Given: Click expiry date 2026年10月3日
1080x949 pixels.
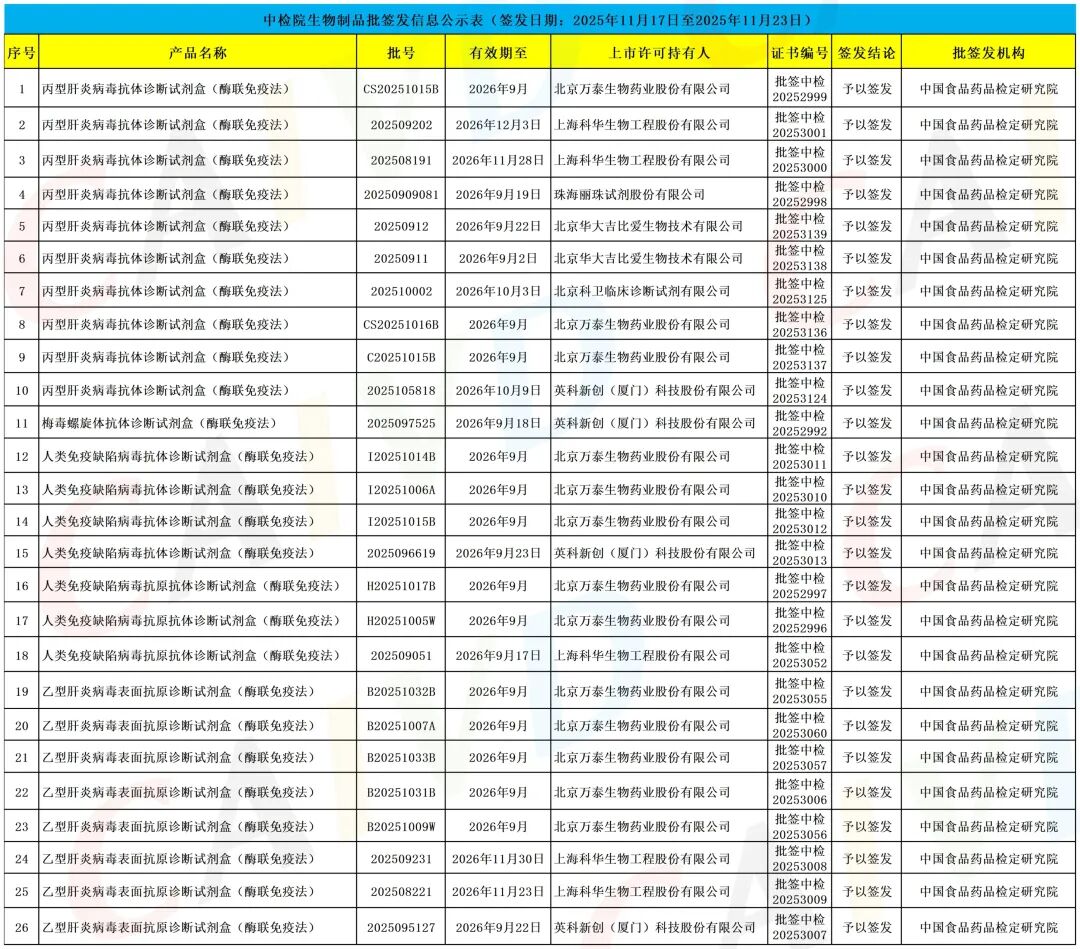Looking at the screenshot, I should click(498, 291).
